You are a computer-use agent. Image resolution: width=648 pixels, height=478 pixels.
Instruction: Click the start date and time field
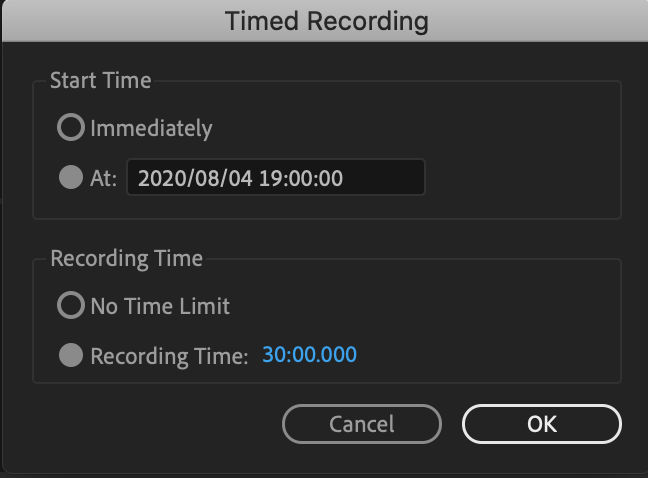coord(276,178)
